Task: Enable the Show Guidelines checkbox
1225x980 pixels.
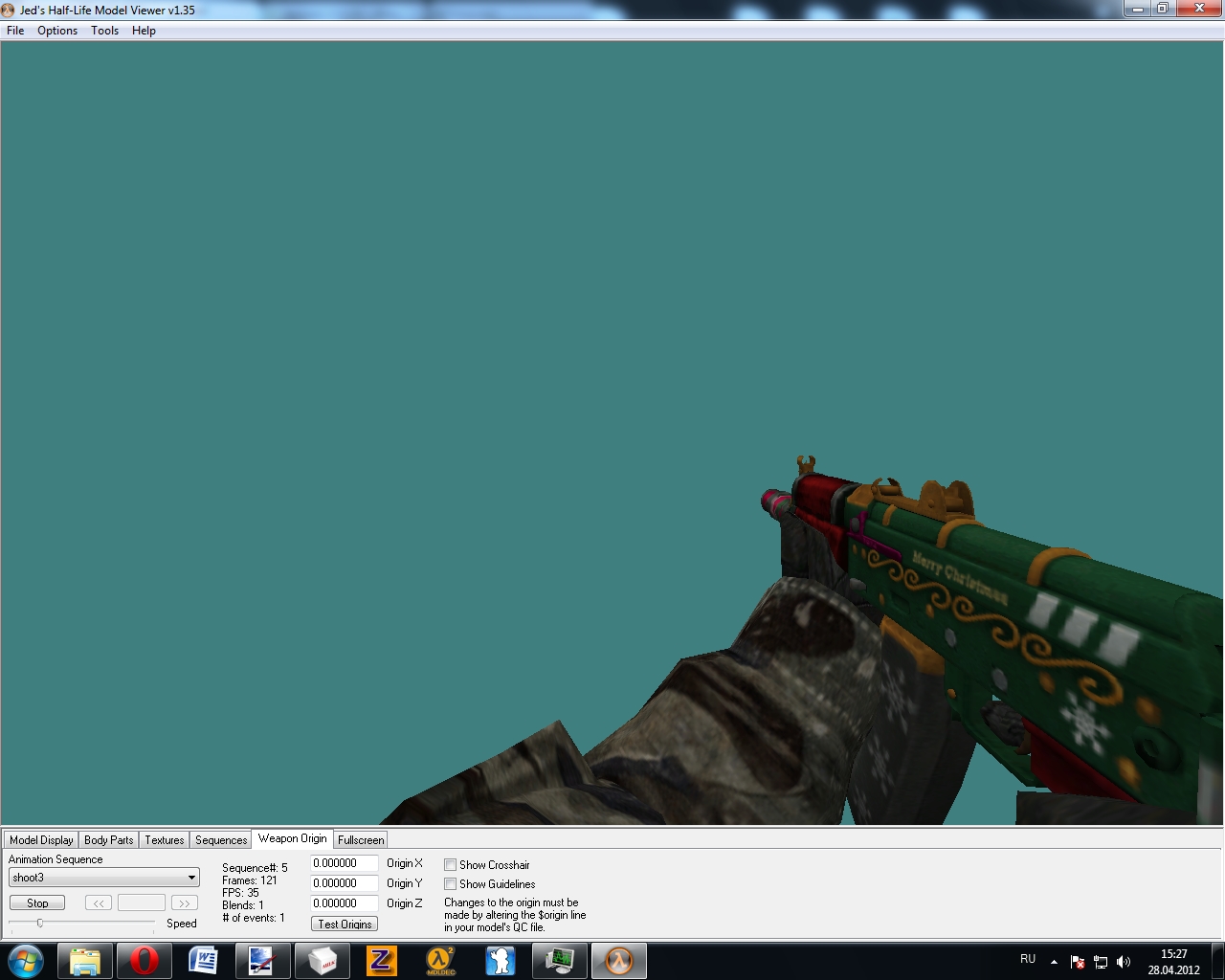Action: click(x=450, y=884)
